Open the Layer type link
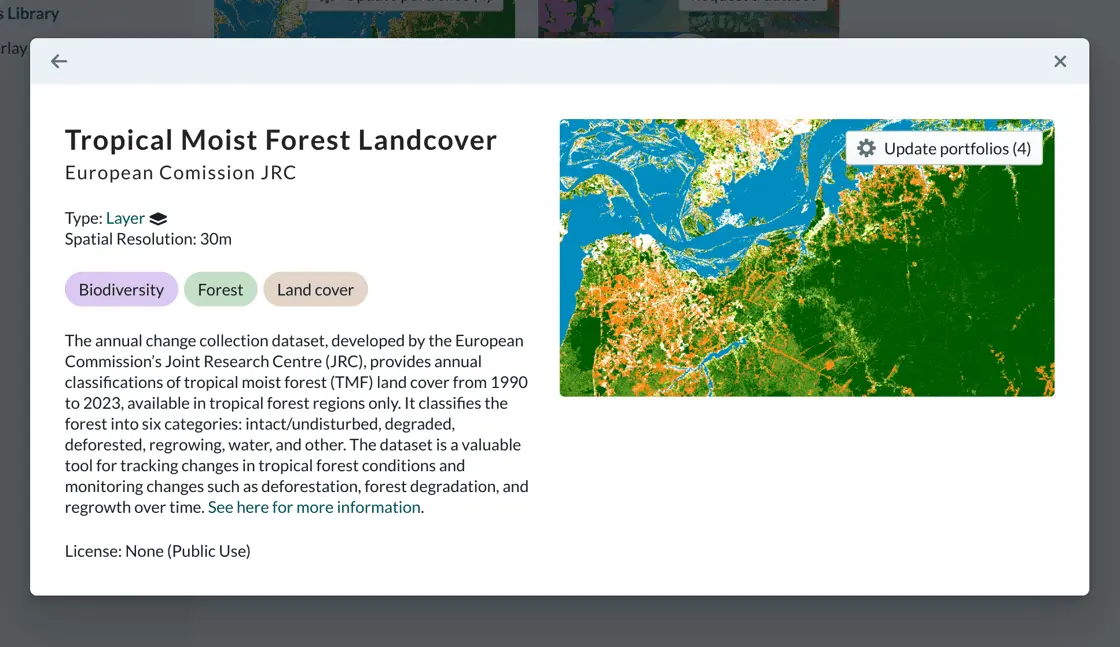This screenshot has height=647, width=1120. 125,218
